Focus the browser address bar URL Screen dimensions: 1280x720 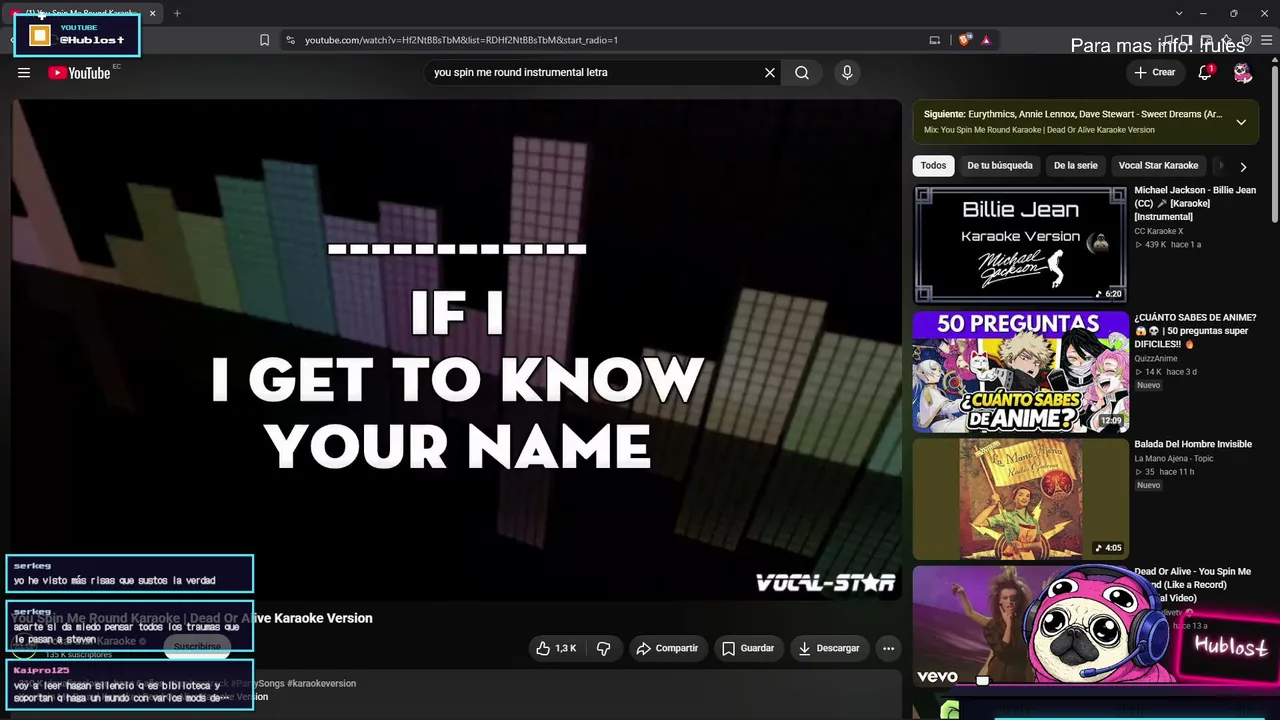(461, 40)
